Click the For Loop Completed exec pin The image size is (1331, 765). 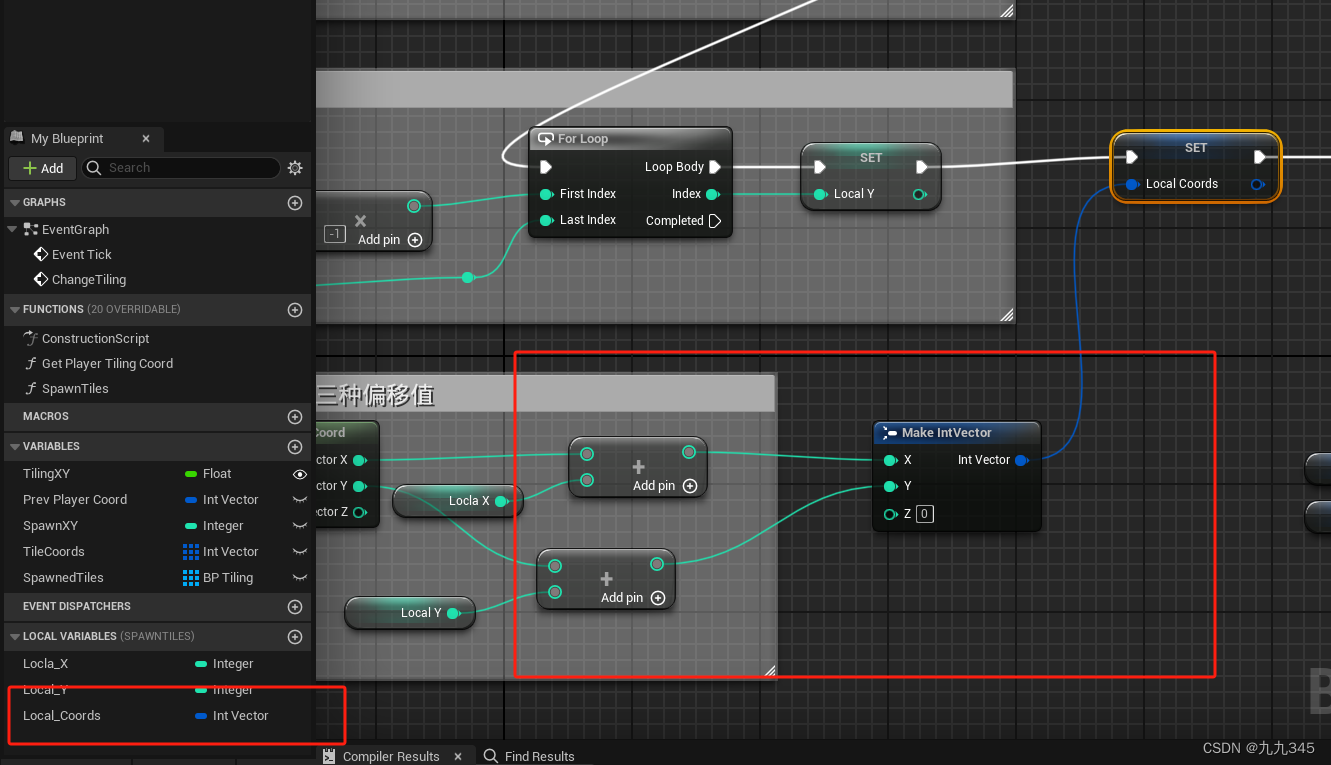[x=715, y=221]
